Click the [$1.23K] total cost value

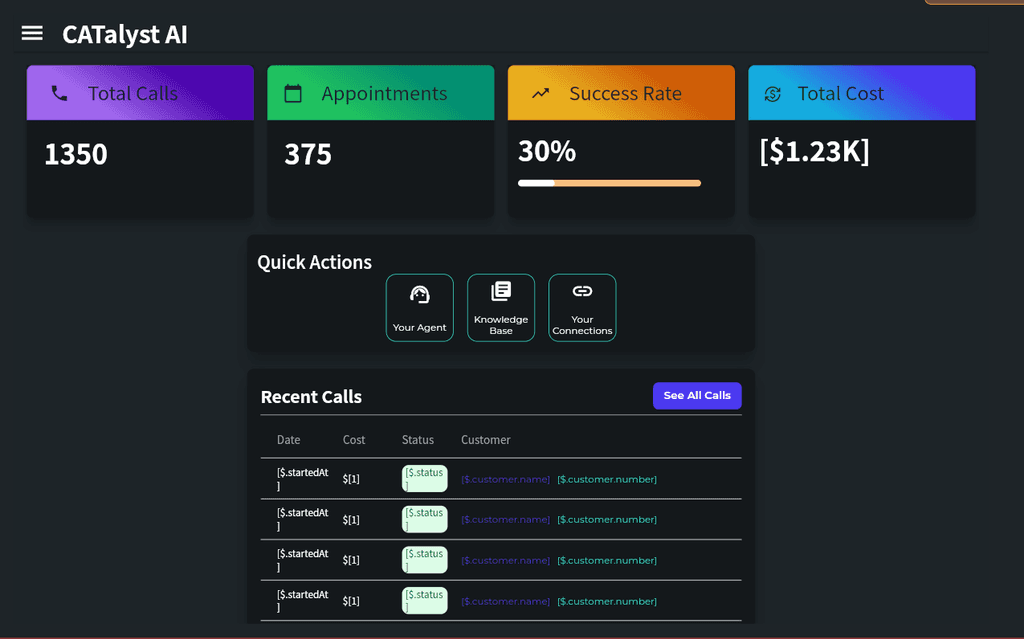tap(814, 151)
